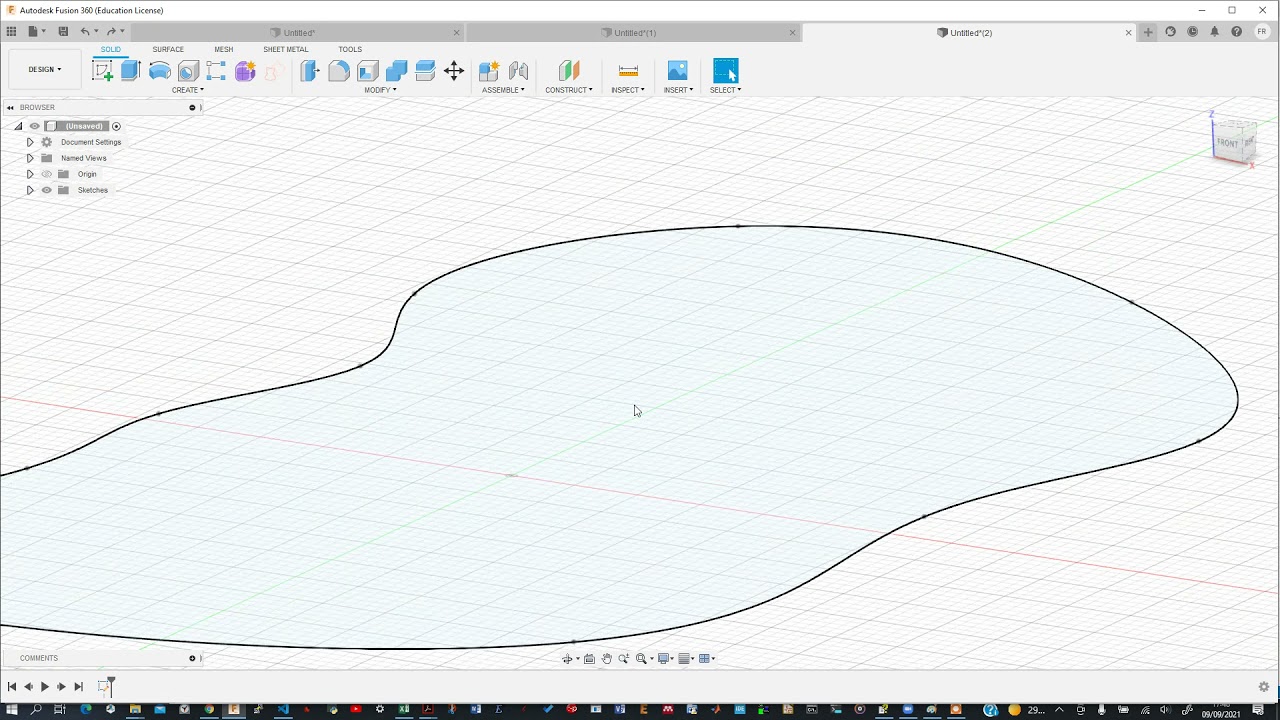Click the Look At icon

click(589, 658)
